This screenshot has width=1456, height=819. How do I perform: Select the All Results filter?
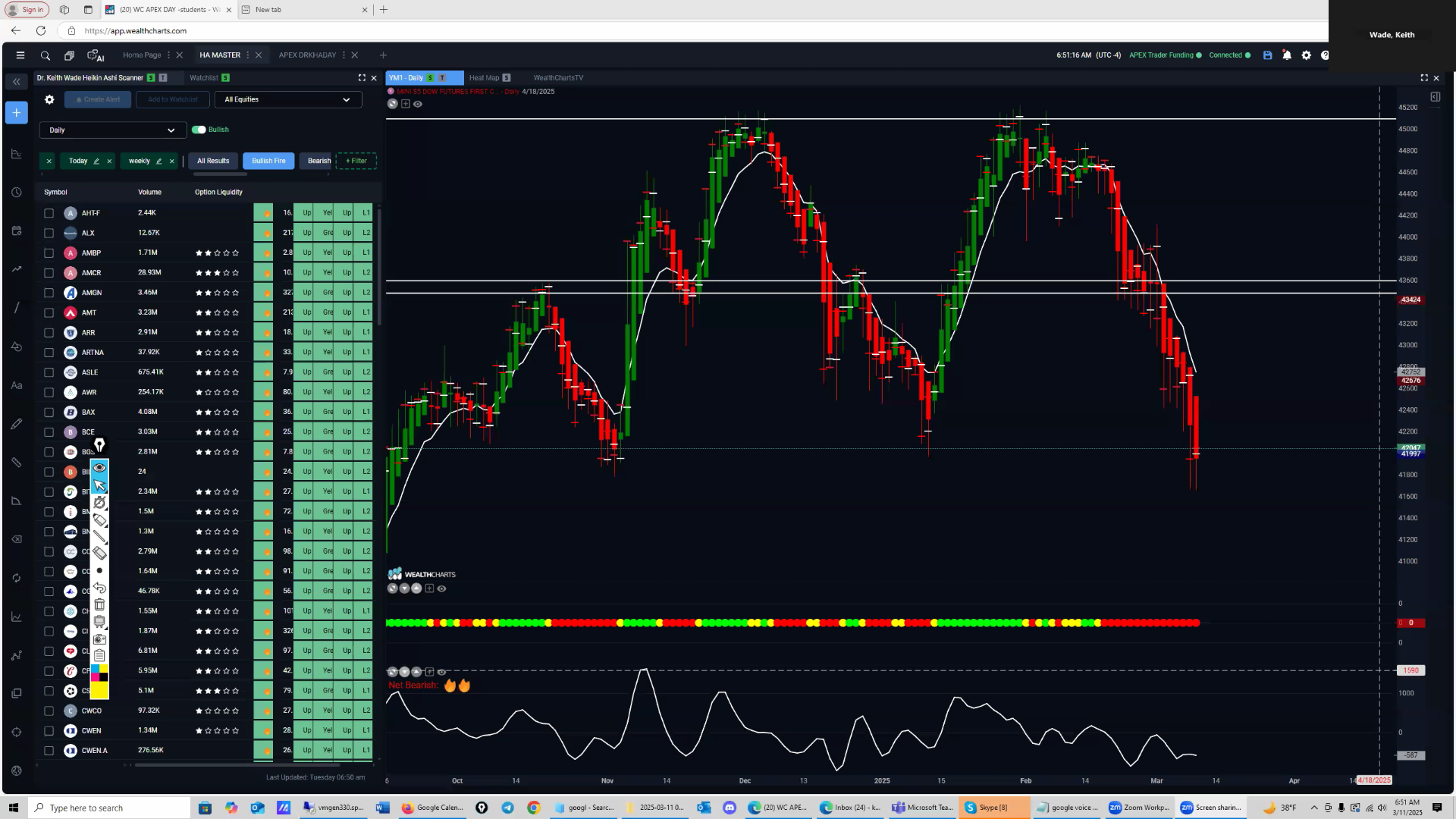coord(213,161)
